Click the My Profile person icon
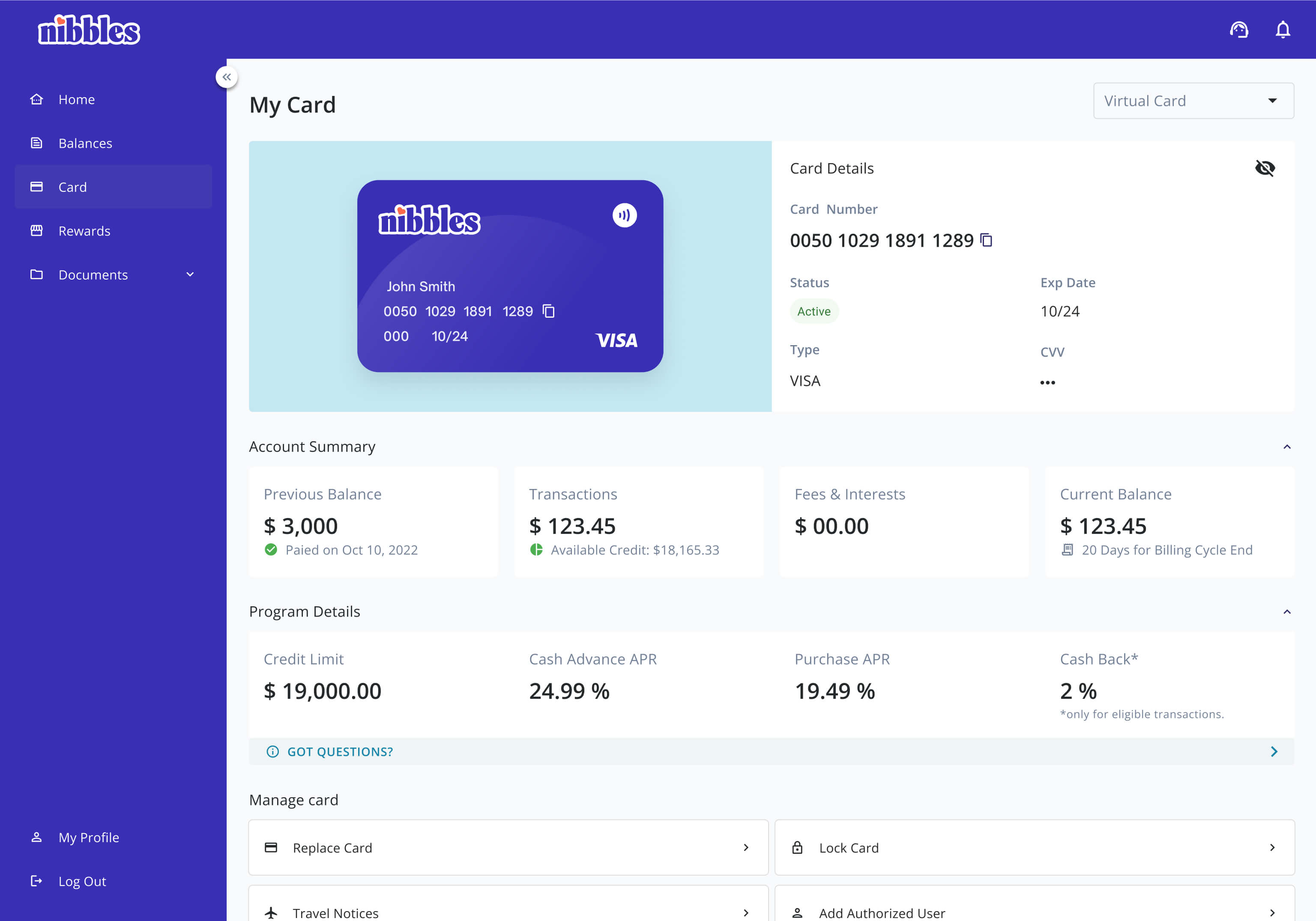 (37, 837)
